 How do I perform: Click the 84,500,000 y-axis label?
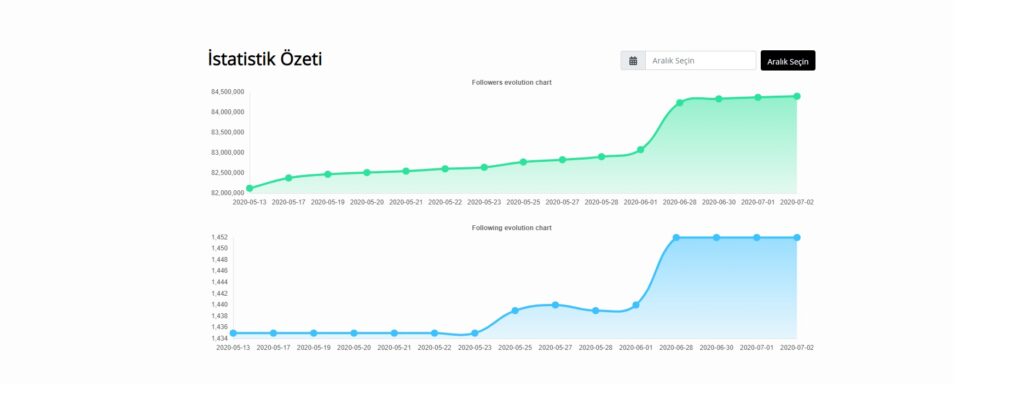(x=227, y=92)
